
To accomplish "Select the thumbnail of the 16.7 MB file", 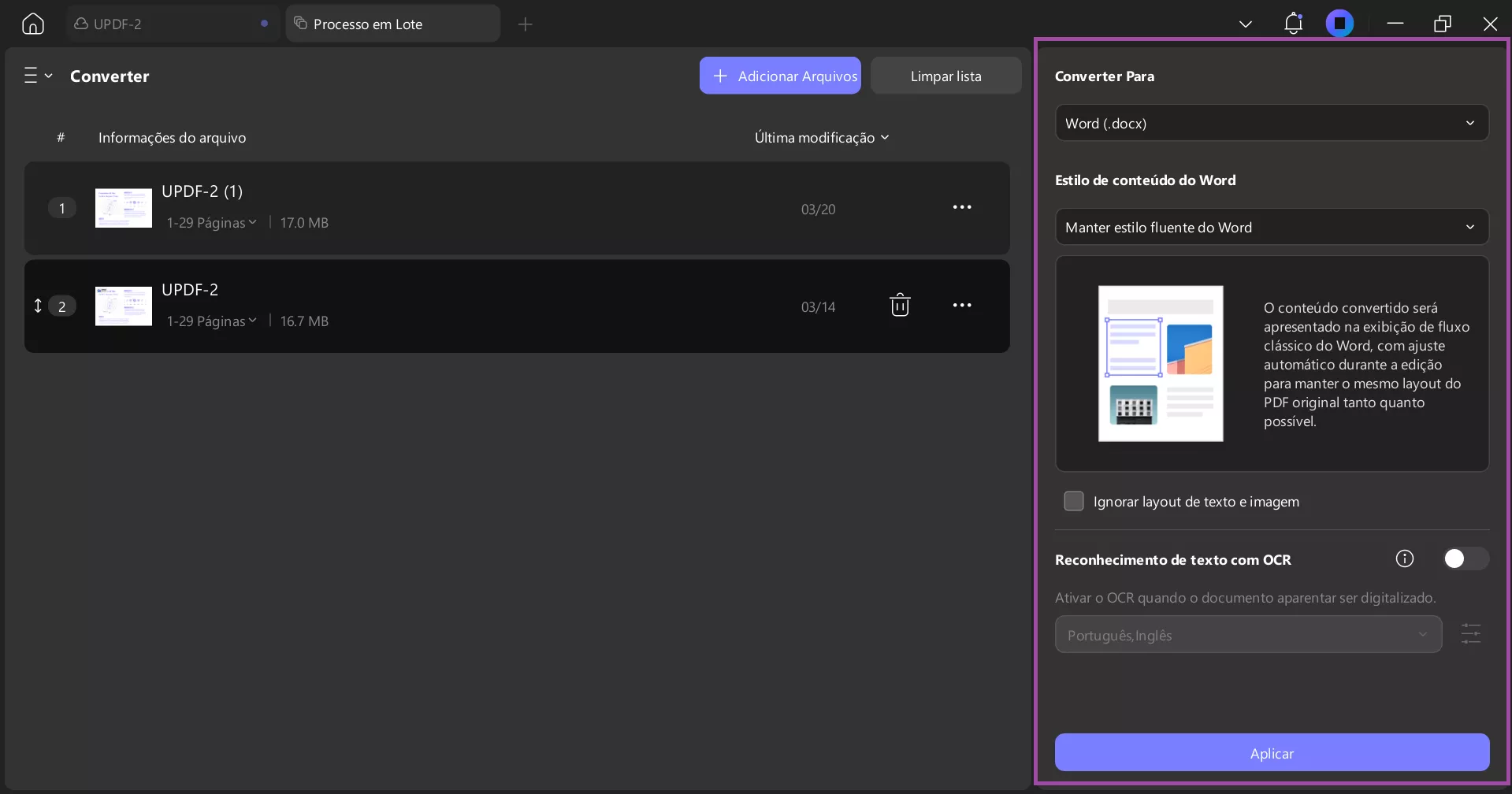I will [124, 306].
